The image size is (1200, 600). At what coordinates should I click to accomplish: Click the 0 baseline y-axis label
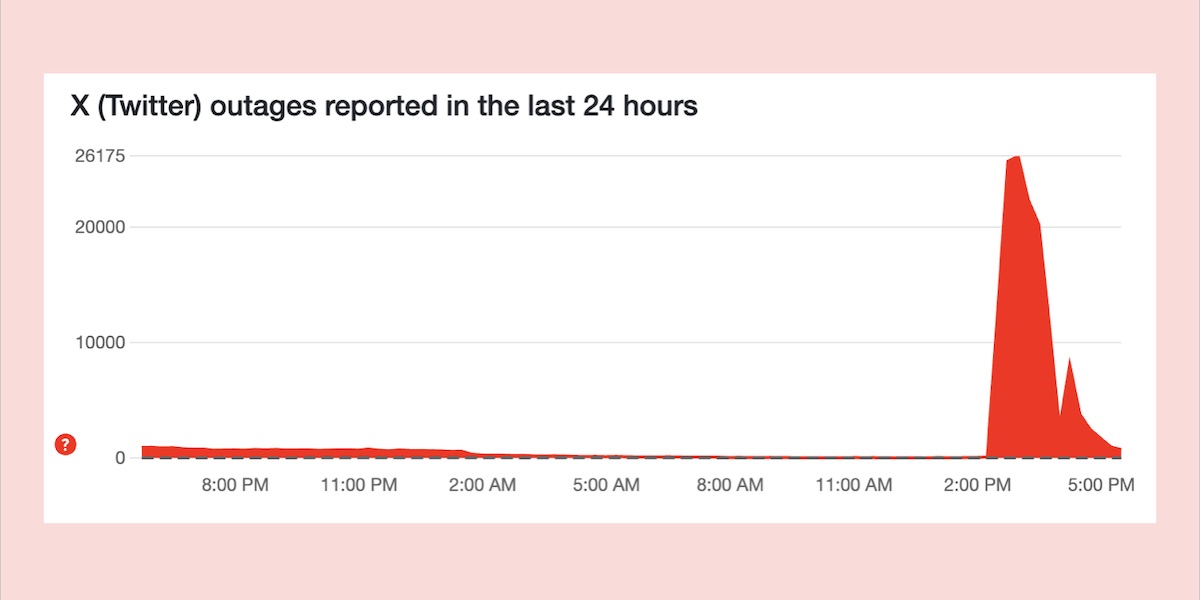[x=119, y=458]
